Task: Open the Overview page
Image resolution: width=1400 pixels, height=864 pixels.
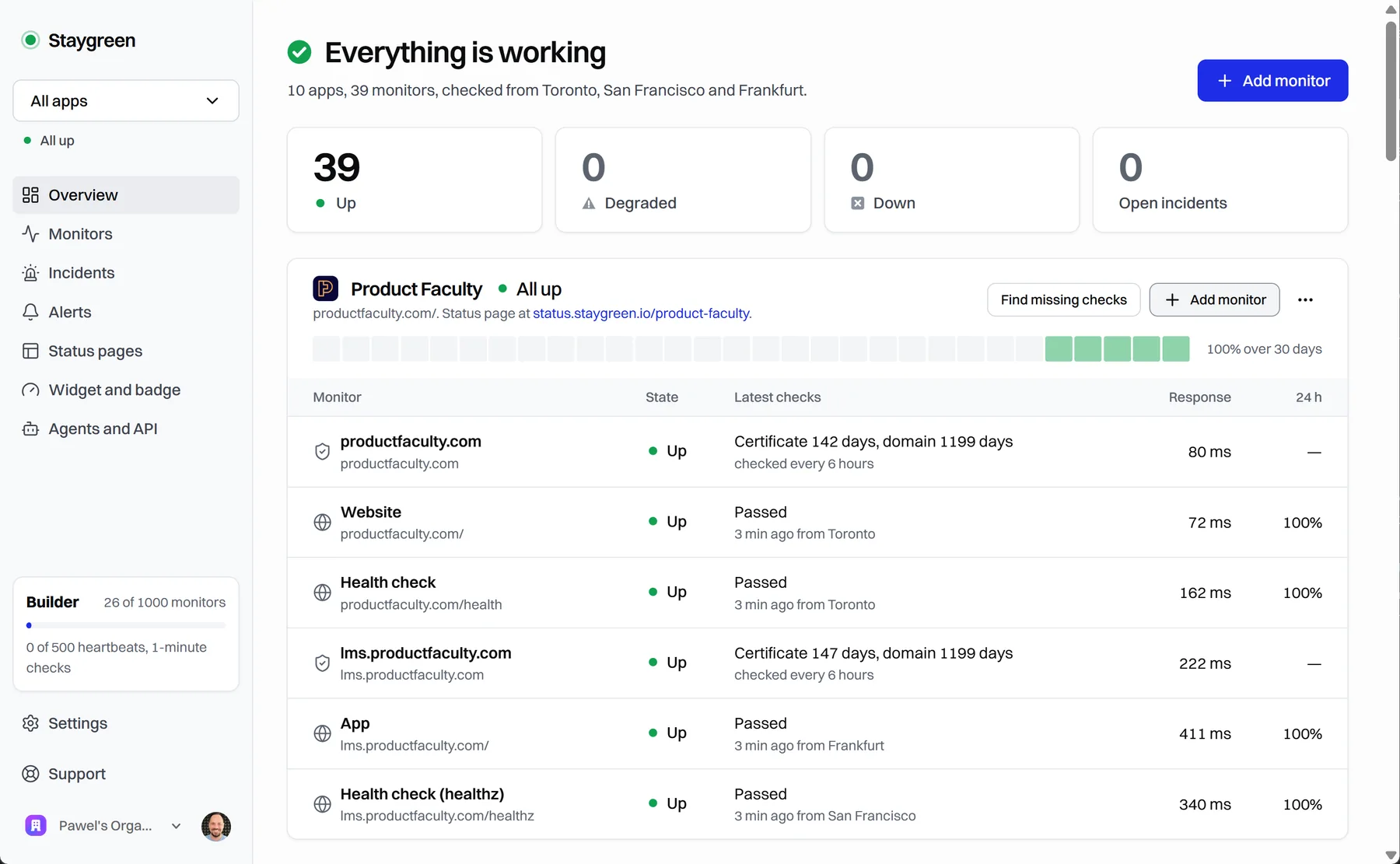Action: (x=126, y=195)
